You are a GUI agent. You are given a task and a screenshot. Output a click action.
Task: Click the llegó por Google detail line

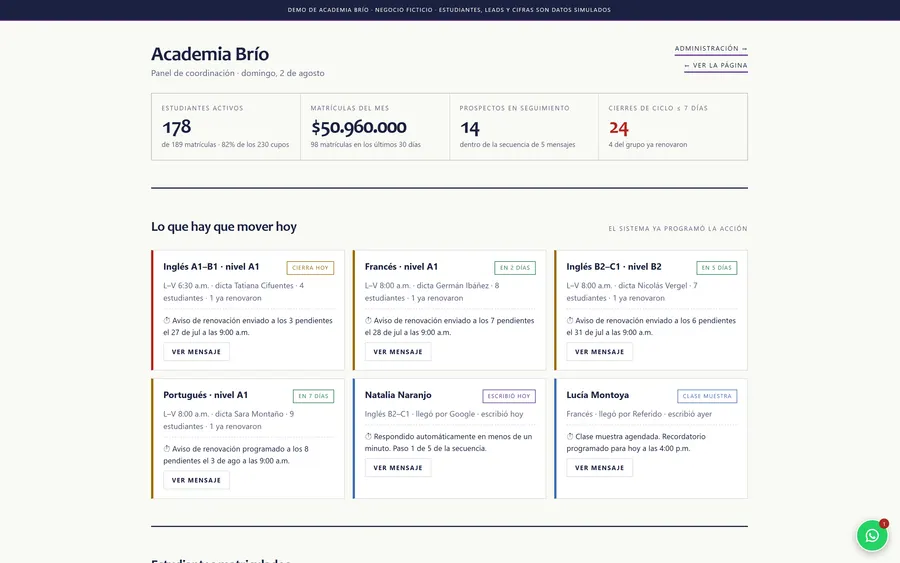point(444,414)
